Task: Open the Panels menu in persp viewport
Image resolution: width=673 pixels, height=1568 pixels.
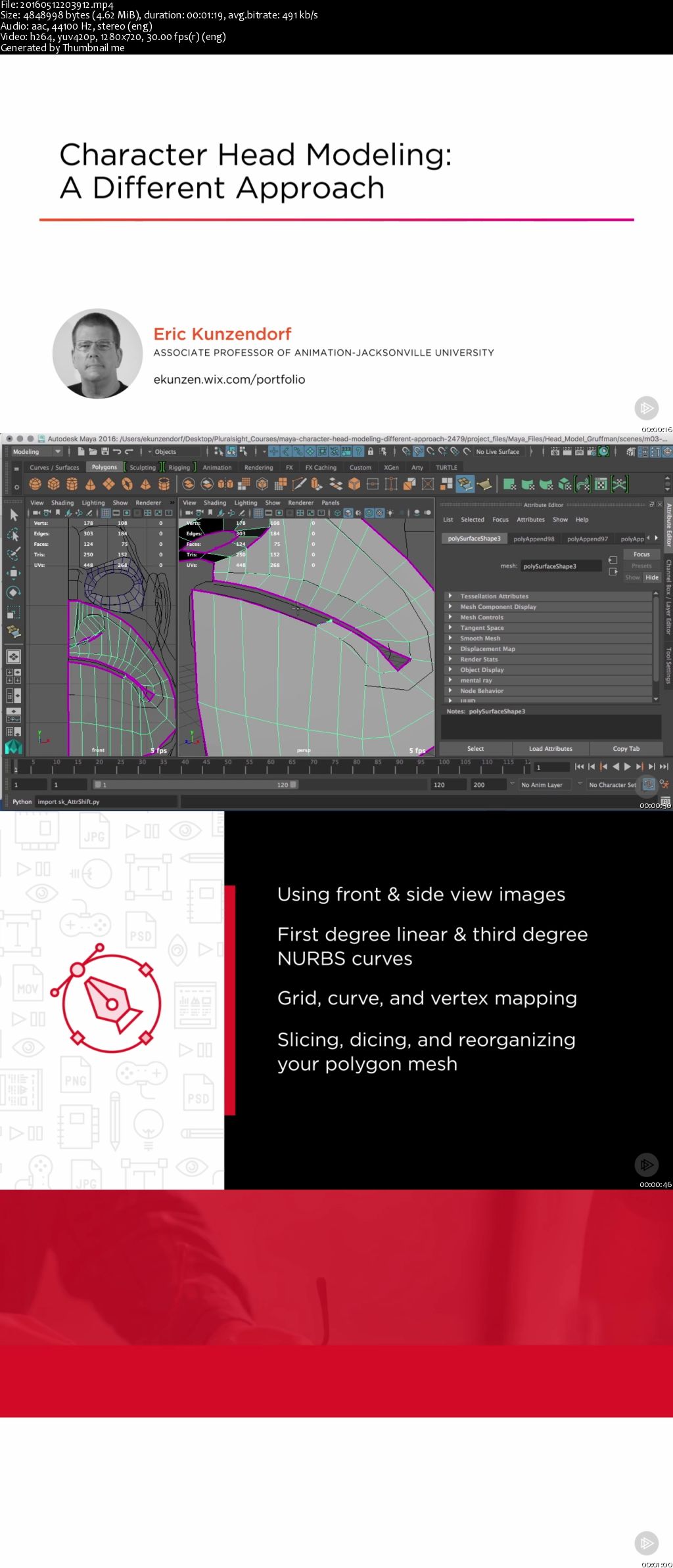Action: point(331,503)
